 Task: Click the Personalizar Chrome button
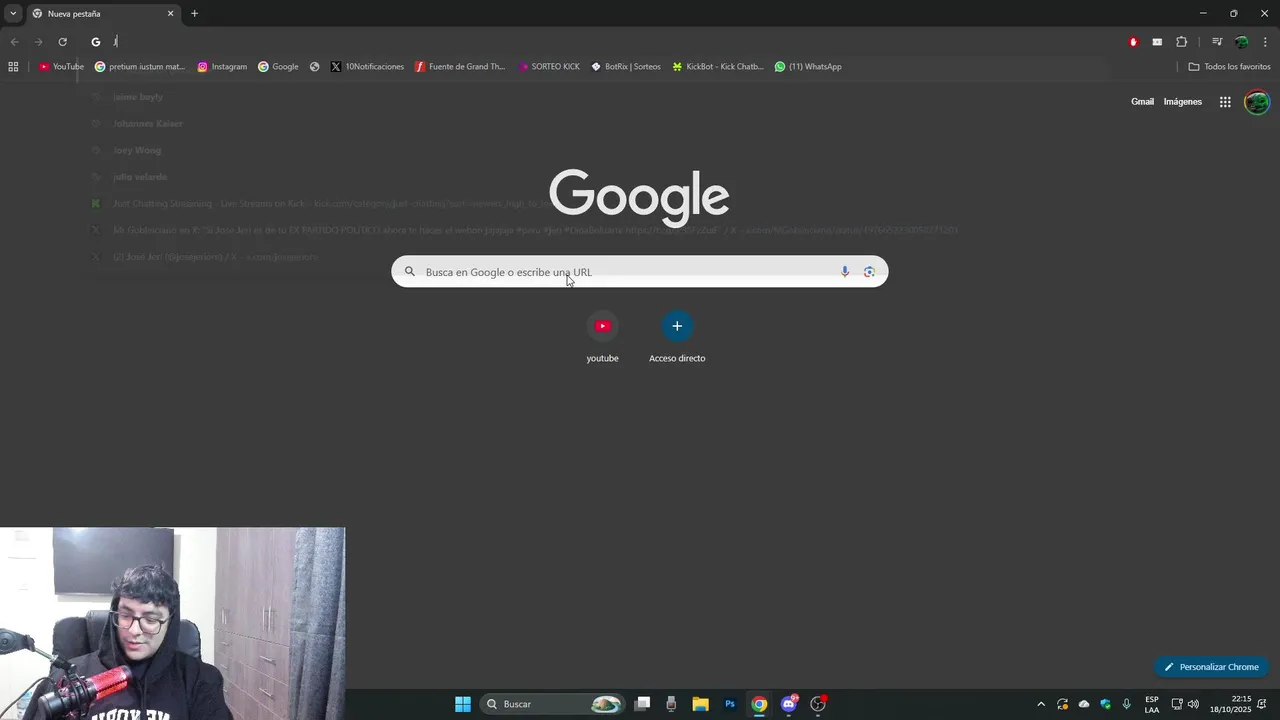[x=1211, y=667]
